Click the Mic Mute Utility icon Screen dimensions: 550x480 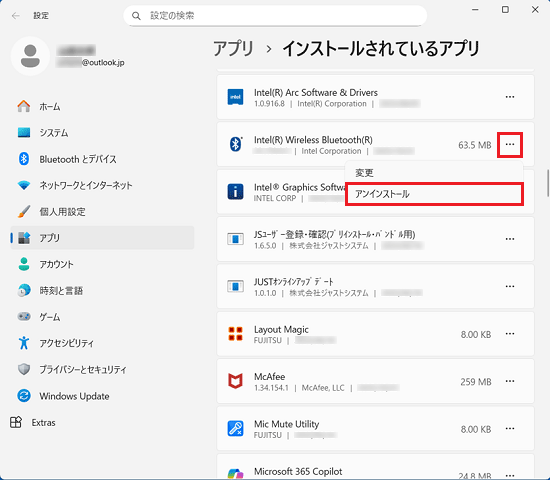[235, 428]
